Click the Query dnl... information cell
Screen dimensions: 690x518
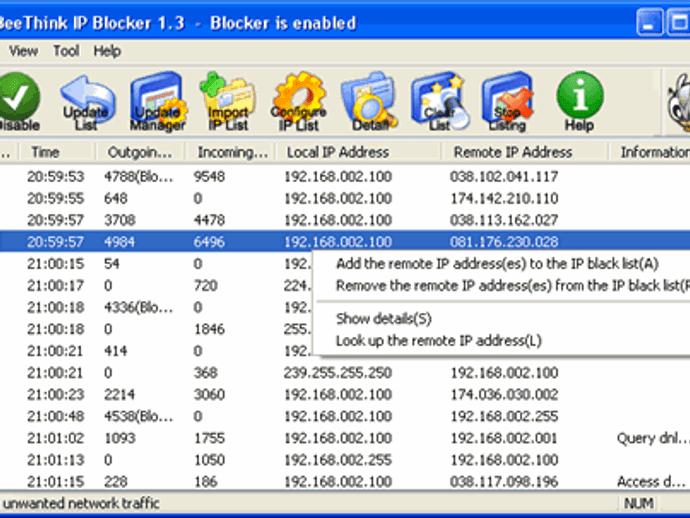(x=651, y=438)
